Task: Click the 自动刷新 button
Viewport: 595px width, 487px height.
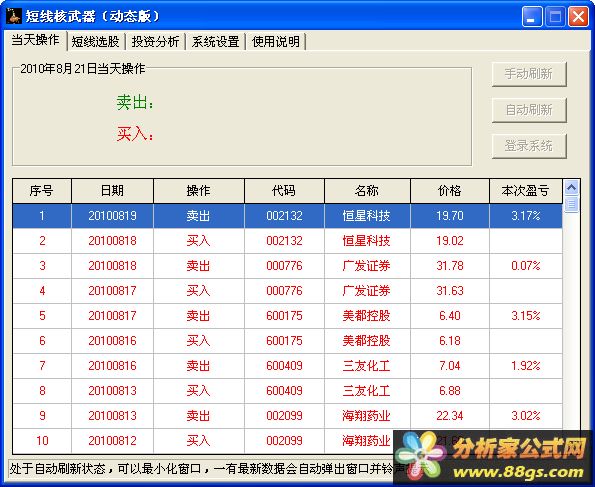Action: [x=529, y=110]
